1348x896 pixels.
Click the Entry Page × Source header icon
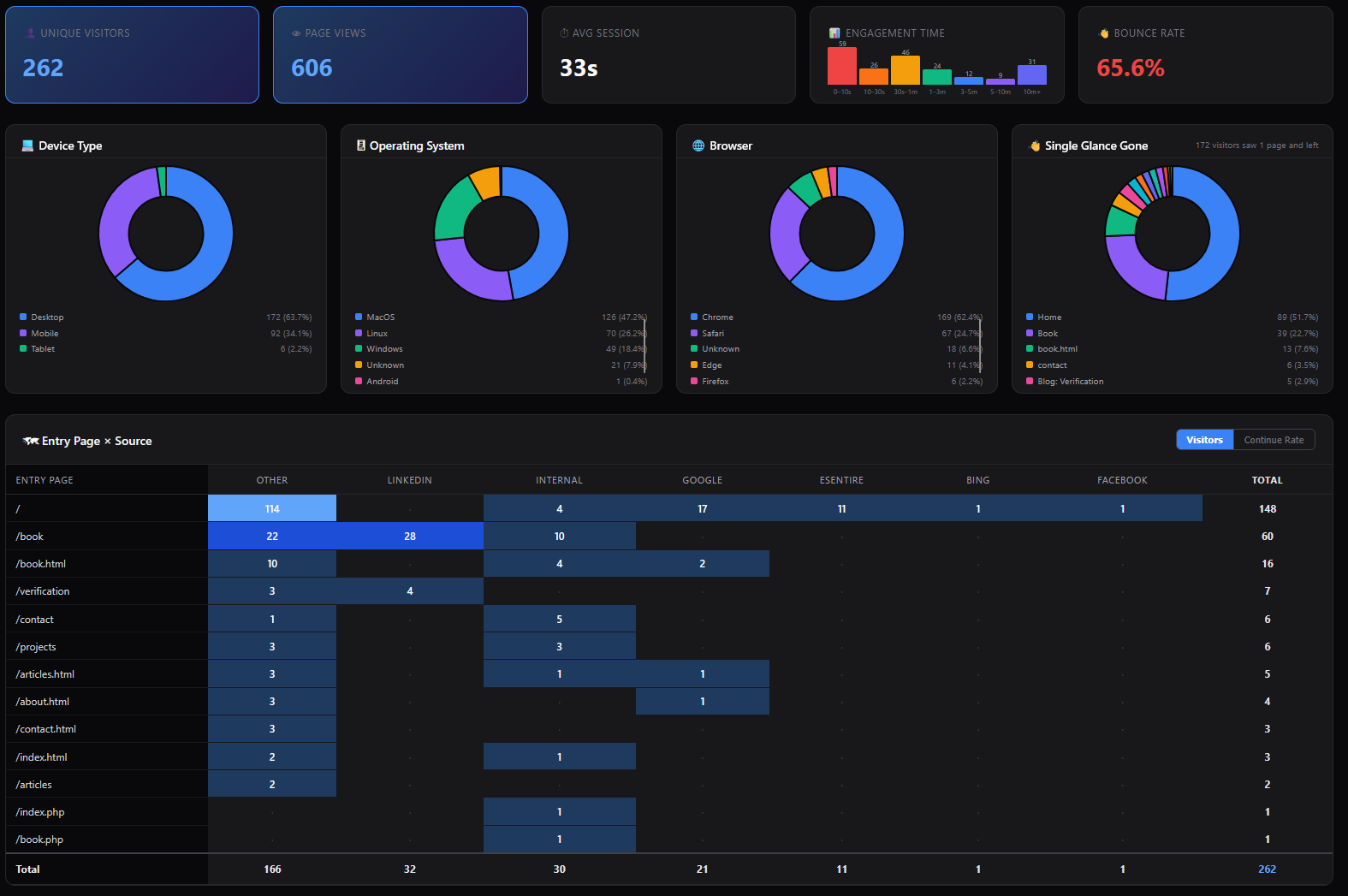tap(31, 441)
